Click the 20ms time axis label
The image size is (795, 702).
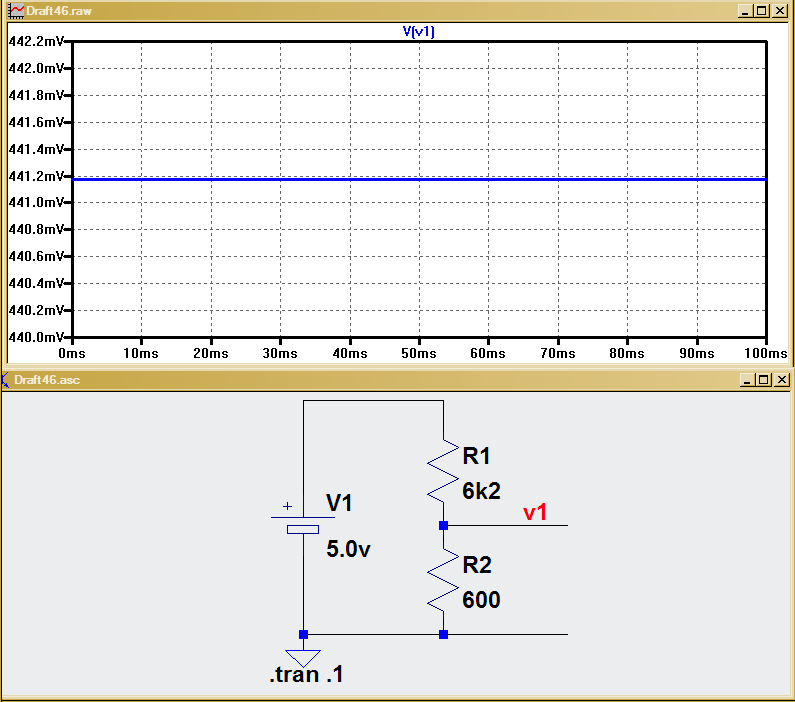coord(210,353)
